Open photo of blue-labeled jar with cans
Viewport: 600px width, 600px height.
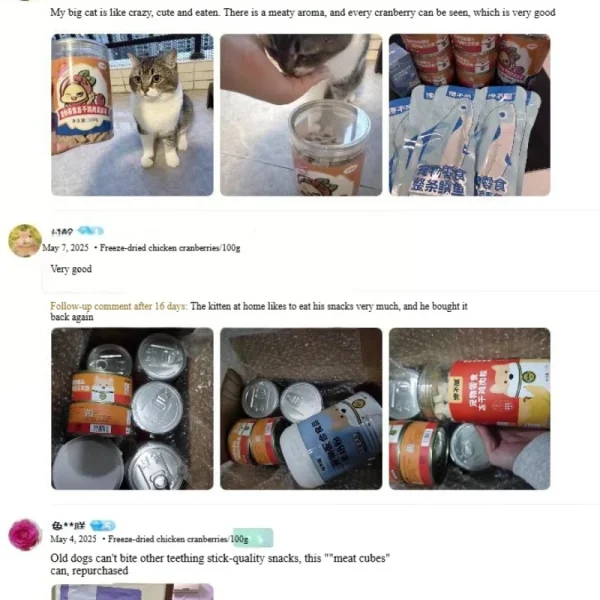(301, 409)
